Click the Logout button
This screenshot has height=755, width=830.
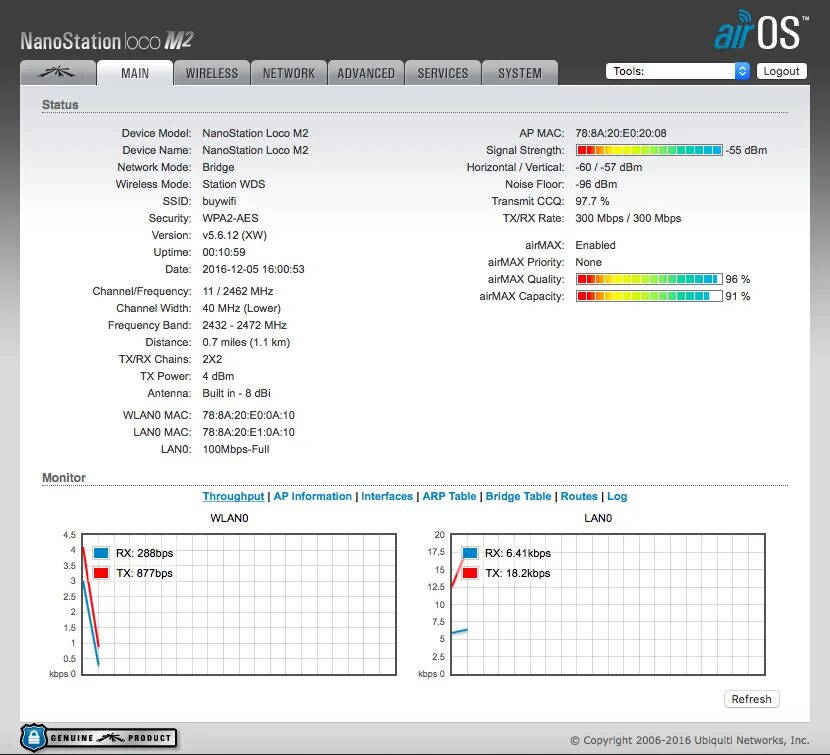point(781,71)
